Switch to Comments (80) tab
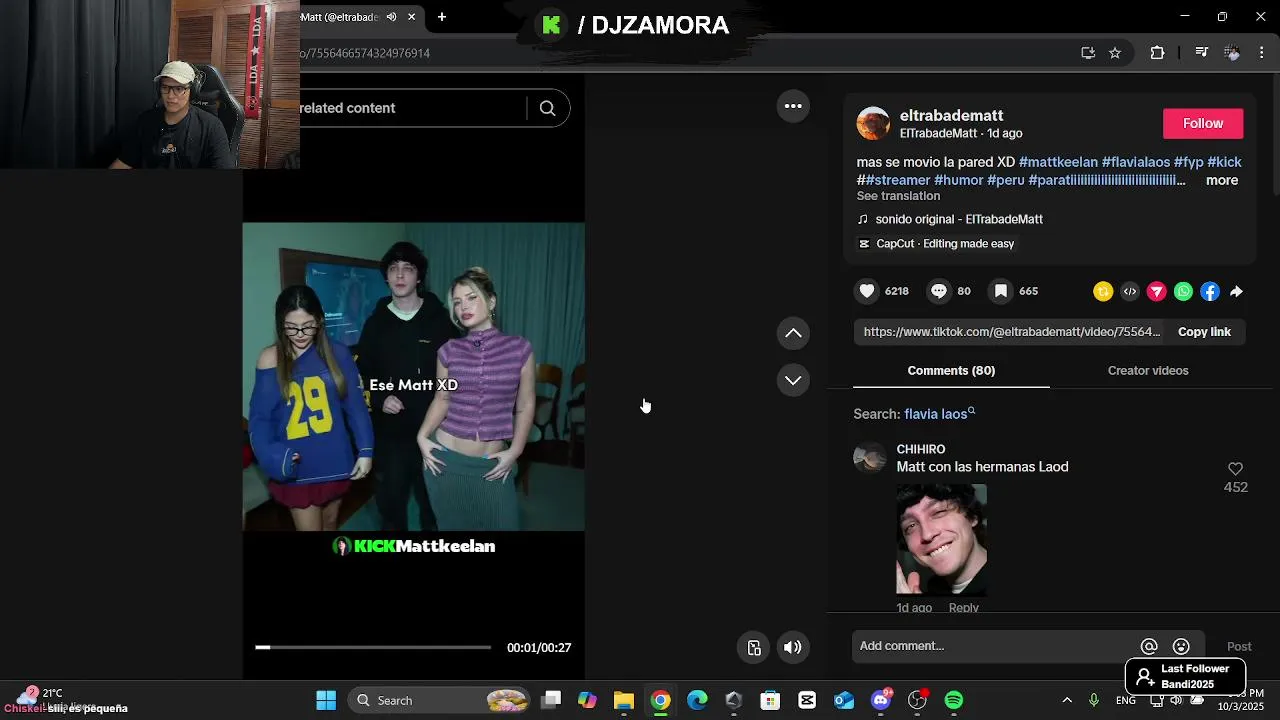The height and width of the screenshot is (720, 1280). (x=951, y=371)
